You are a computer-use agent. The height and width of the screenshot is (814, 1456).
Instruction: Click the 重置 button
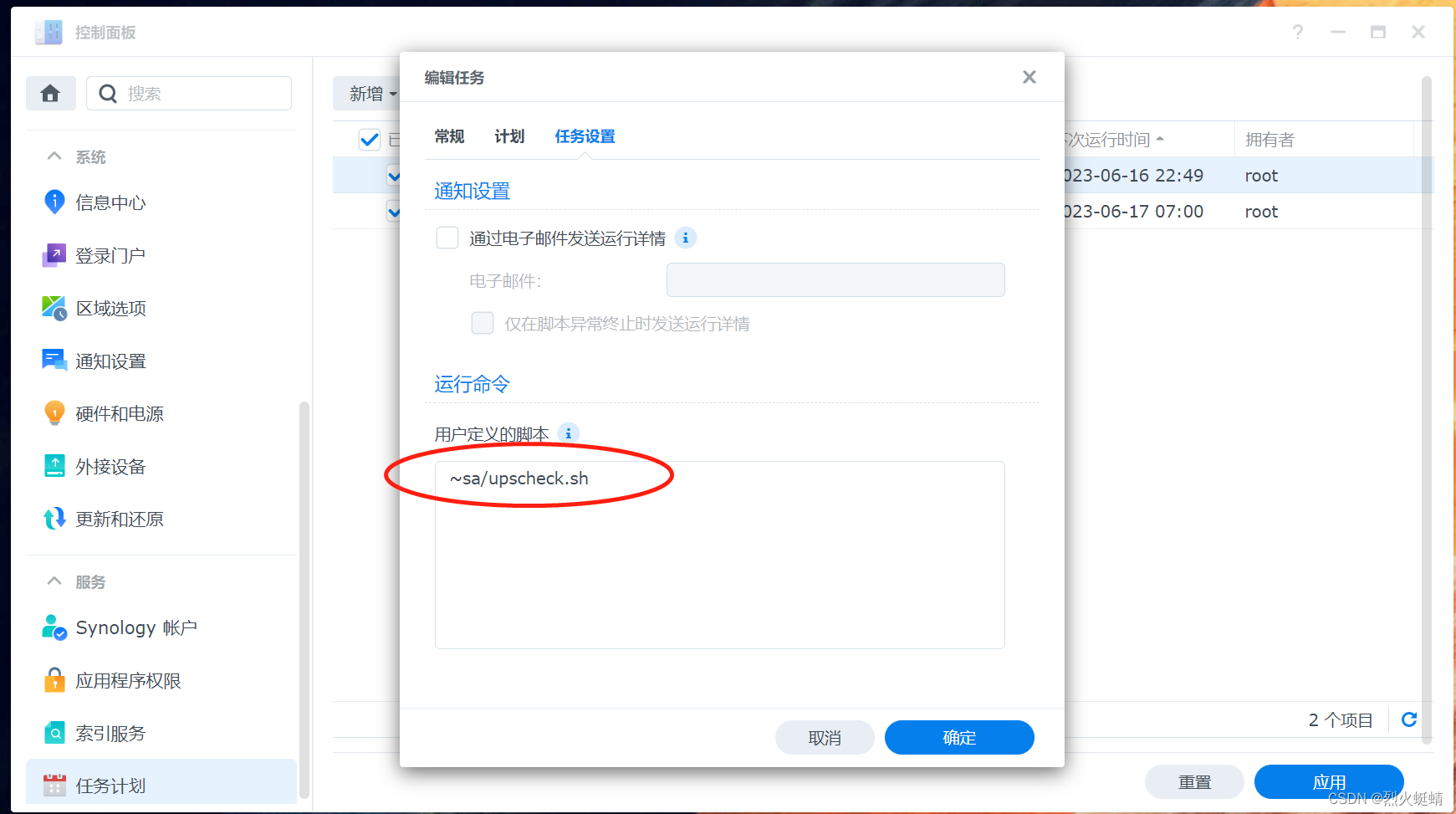1194,782
